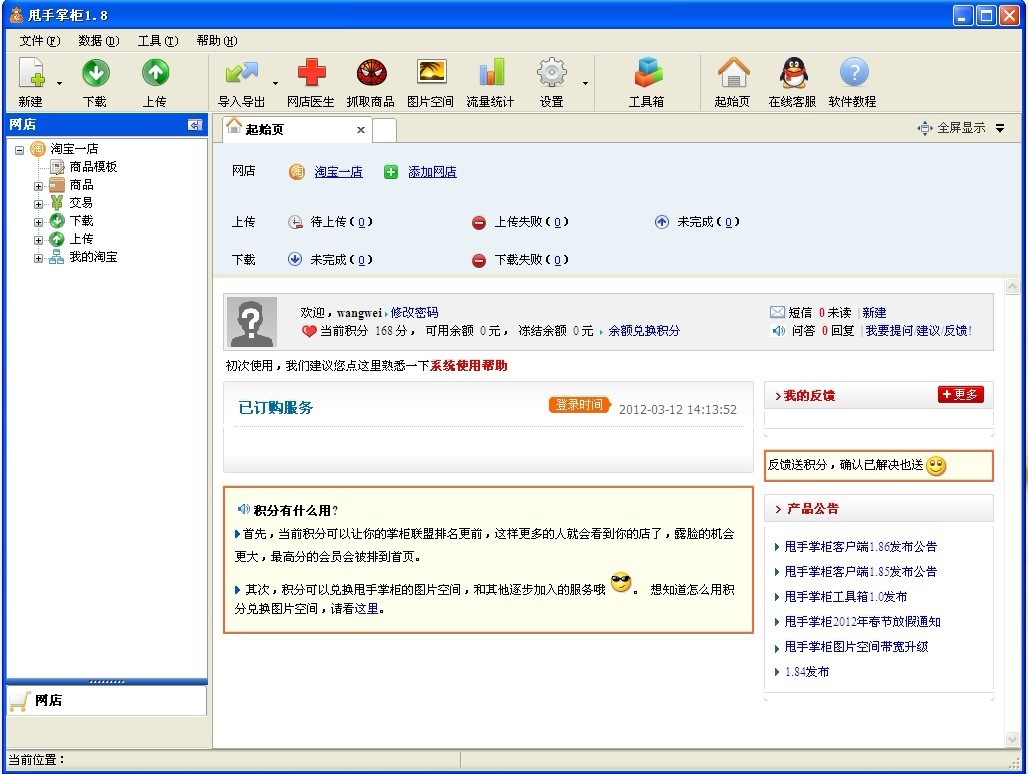Close the 起始页 tab
Image resolution: width=1028 pixels, height=774 pixels.
pyautogui.click(x=361, y=130)
